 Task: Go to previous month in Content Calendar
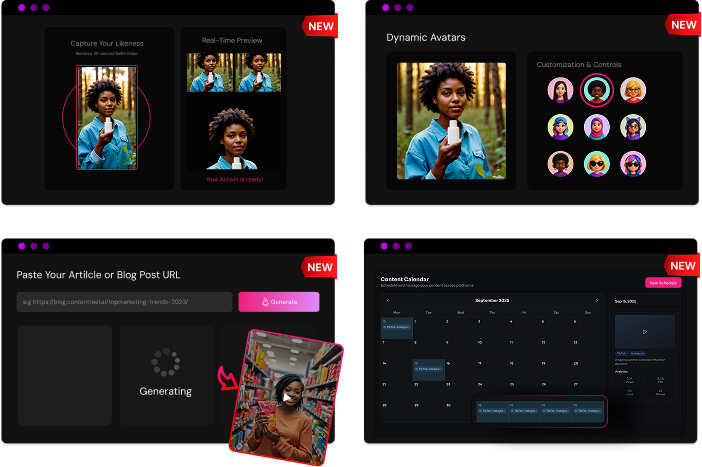coord(386,300)
